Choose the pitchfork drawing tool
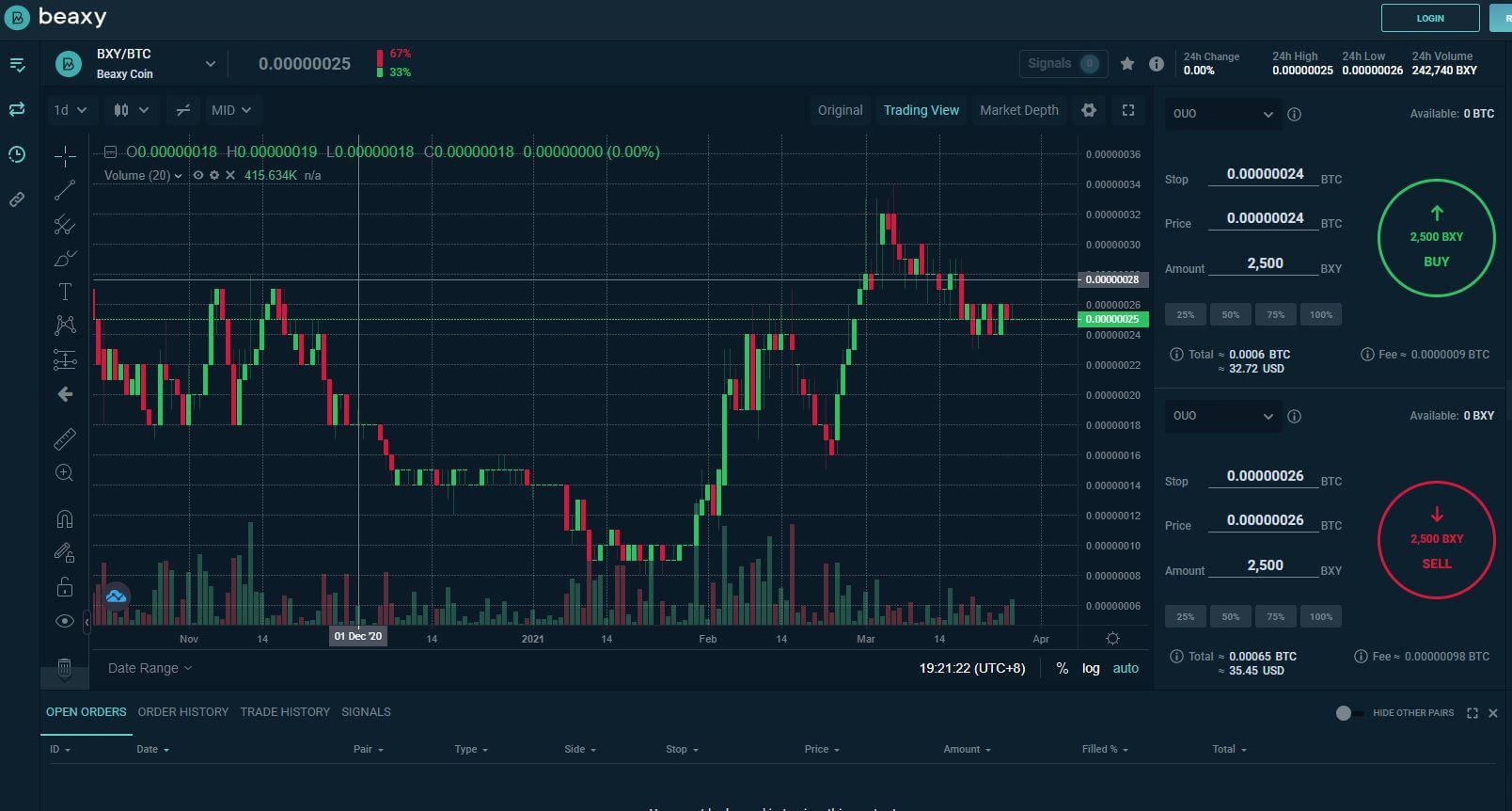This screenshot has width=1512, height=811. (65, 225)
